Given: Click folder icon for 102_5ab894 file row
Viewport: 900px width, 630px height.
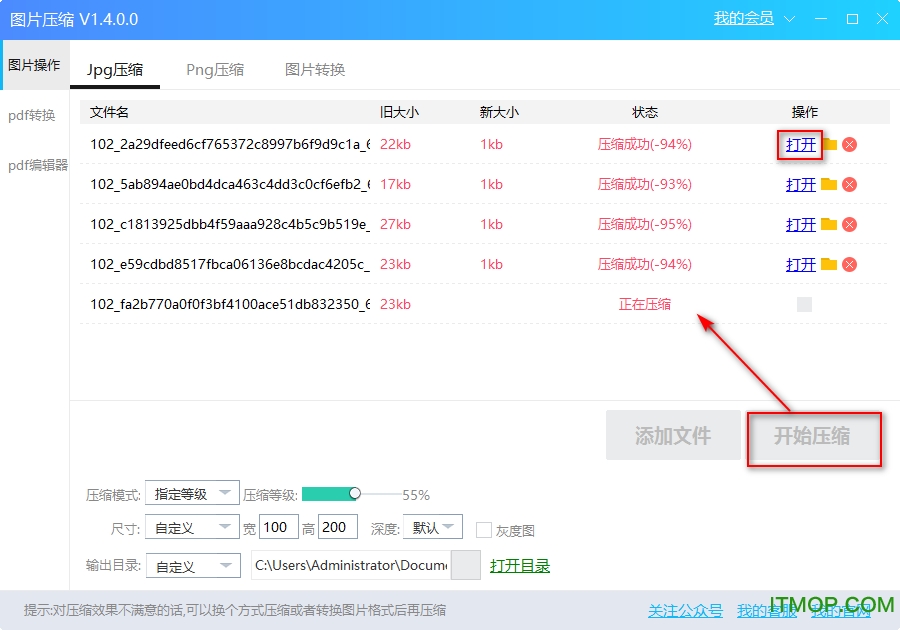Looking at the screenshot, I should 829,184.
